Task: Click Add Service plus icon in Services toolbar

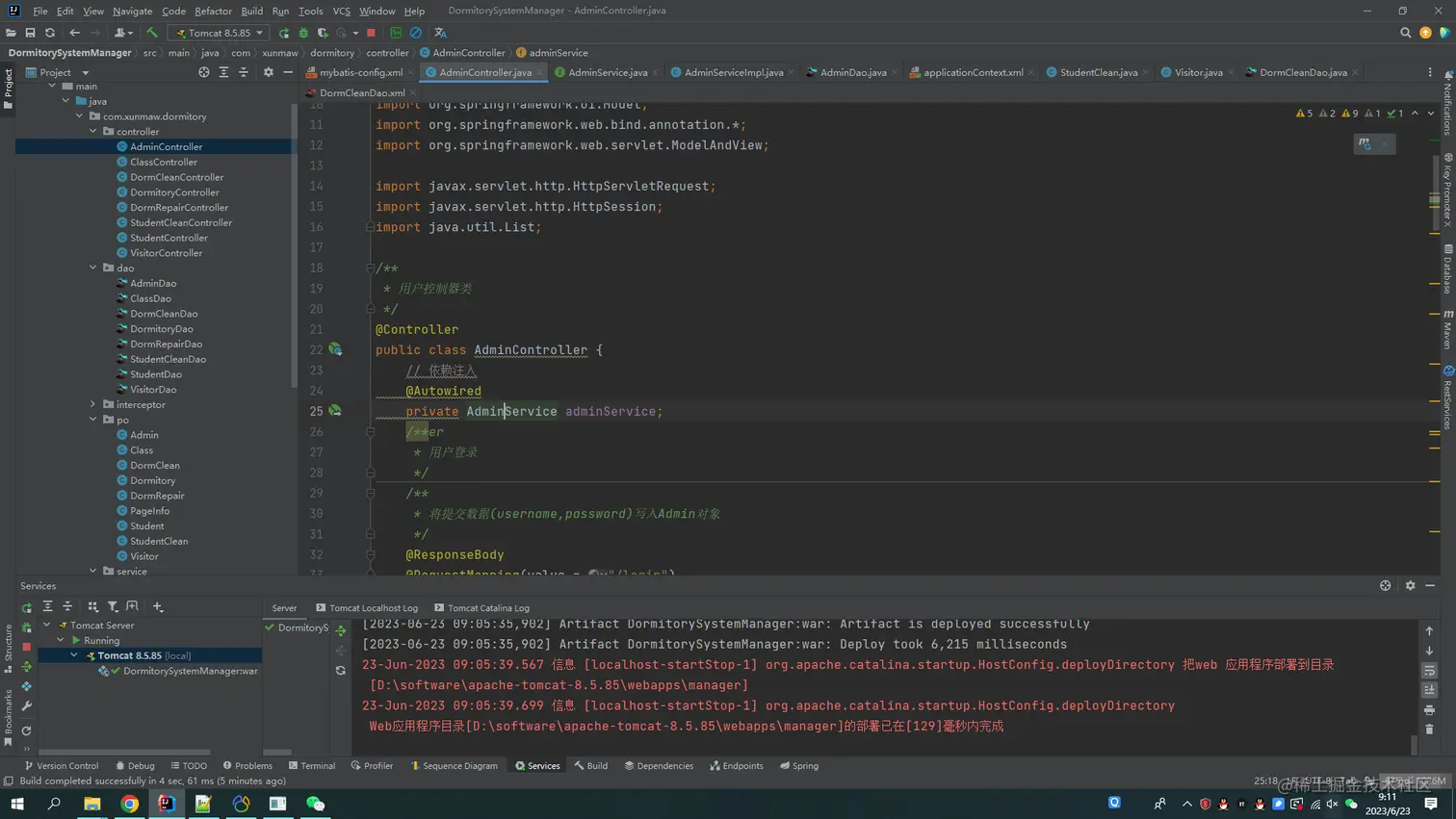Action: point(158,606)
